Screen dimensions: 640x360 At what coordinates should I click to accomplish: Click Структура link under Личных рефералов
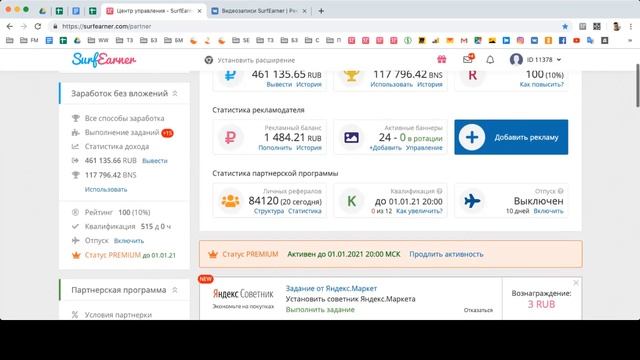pos(269,211)
